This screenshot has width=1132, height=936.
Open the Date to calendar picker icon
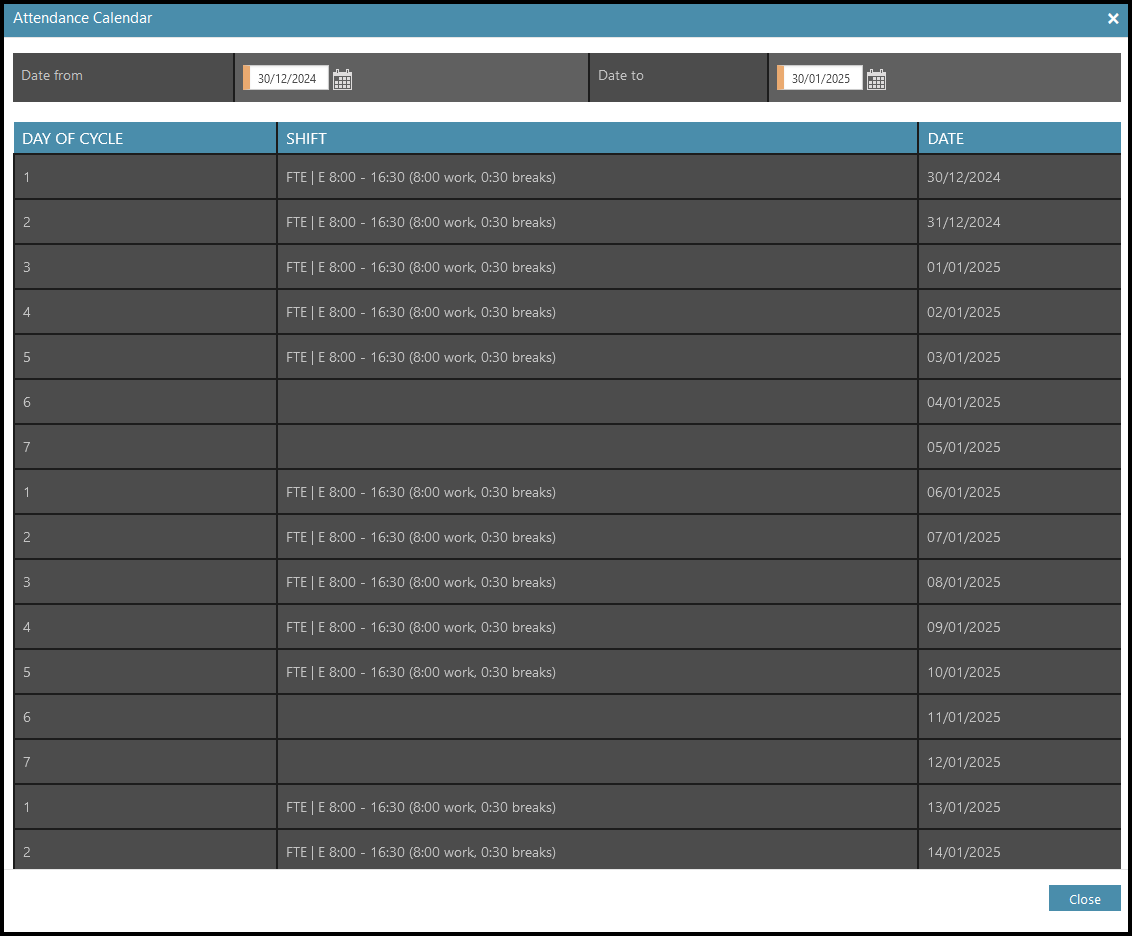pyautogui.click(x=876, y=80)
